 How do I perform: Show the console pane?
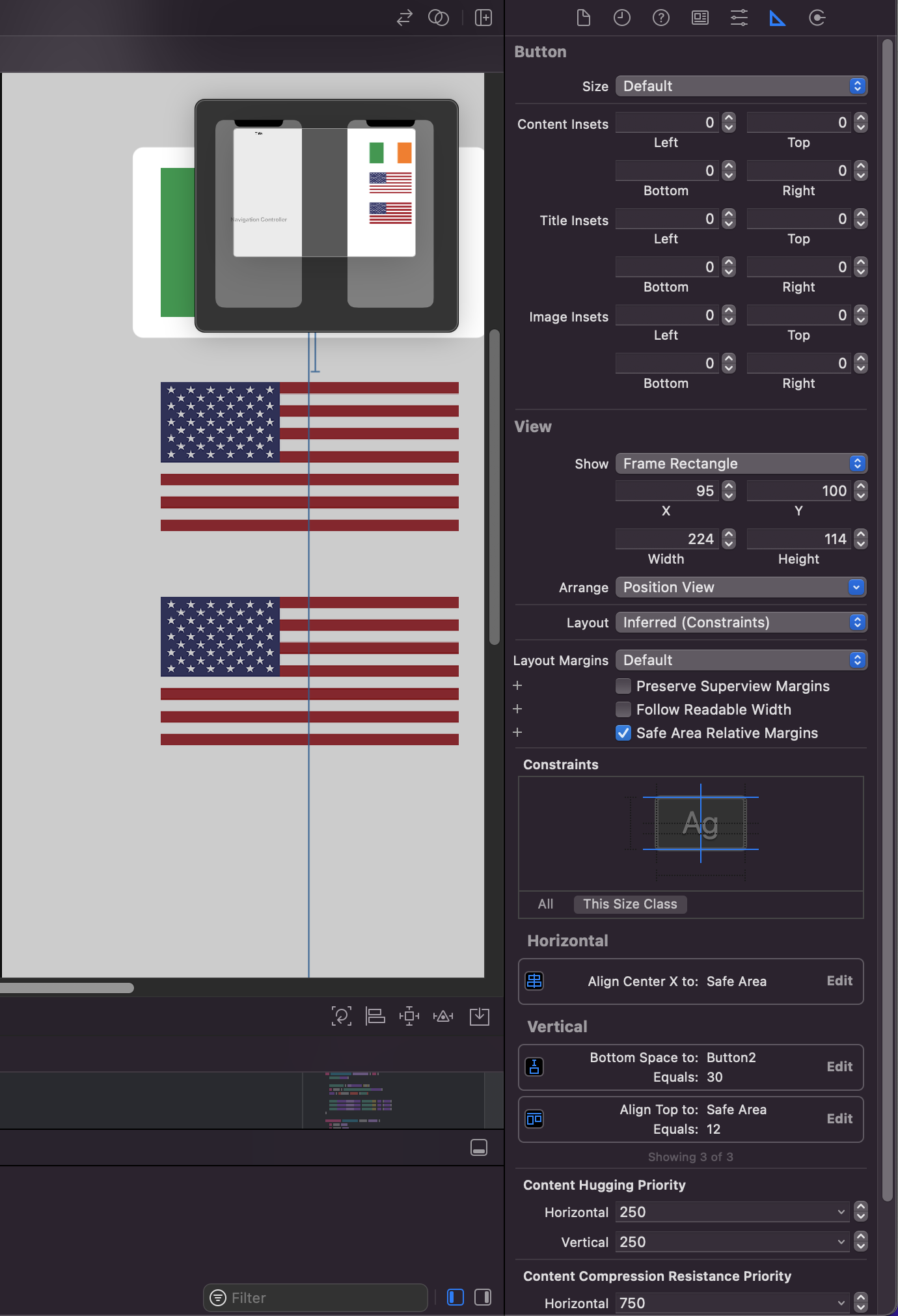pyautogui.click(x=483, y=1297)
